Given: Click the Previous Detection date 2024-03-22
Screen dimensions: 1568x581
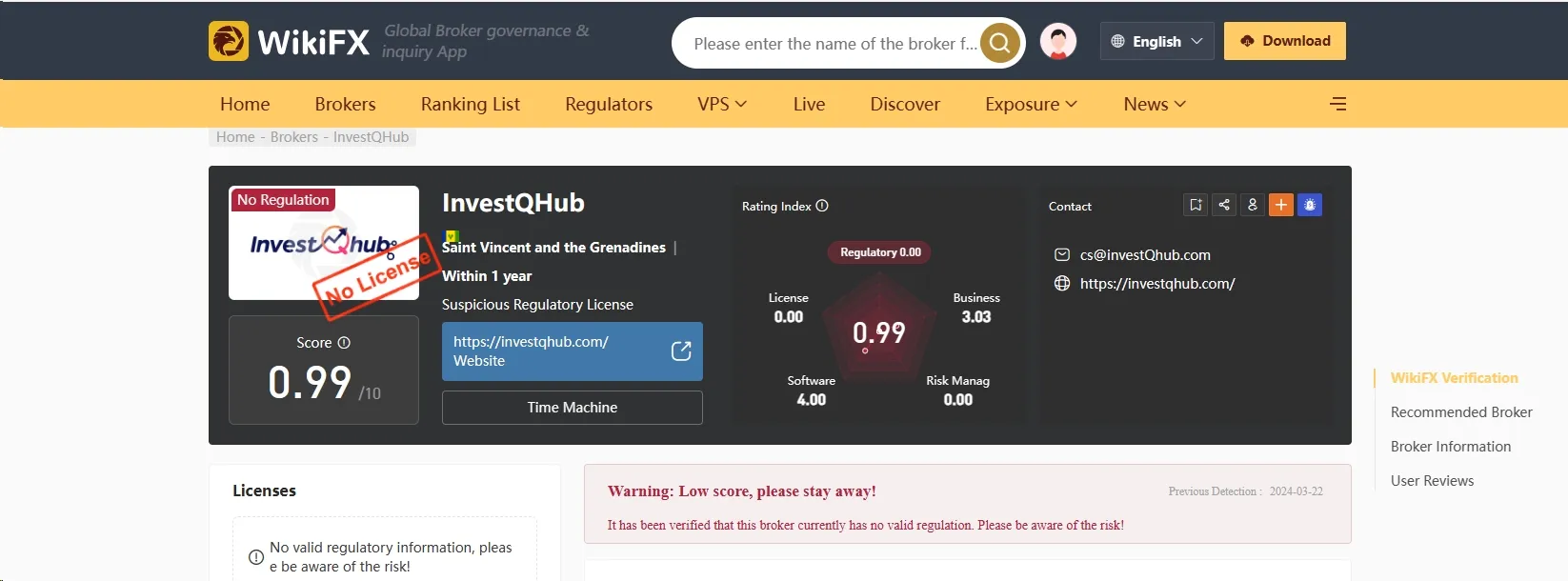Looking at the screenshot, I should click(1296, 491).
